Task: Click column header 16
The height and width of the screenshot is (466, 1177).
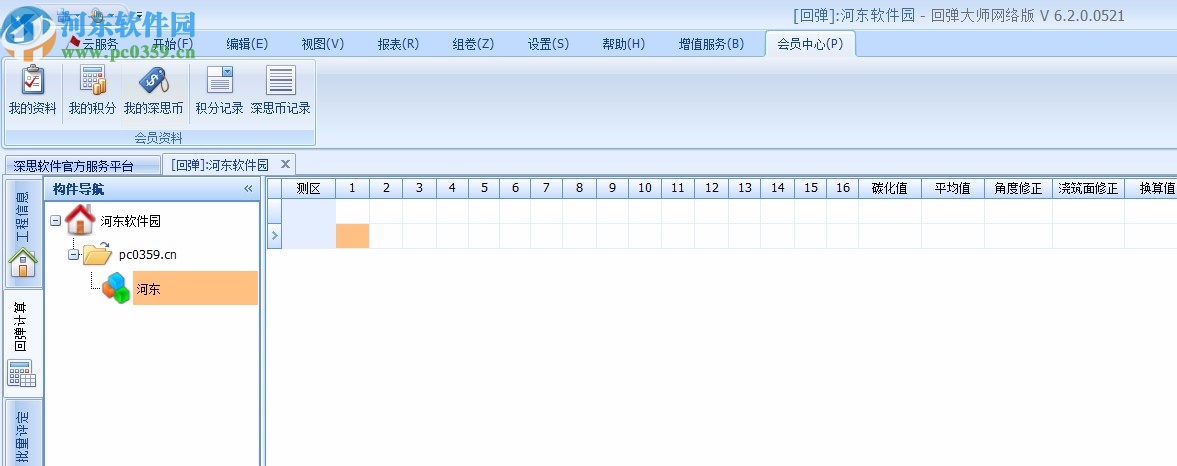Action: 842,188
